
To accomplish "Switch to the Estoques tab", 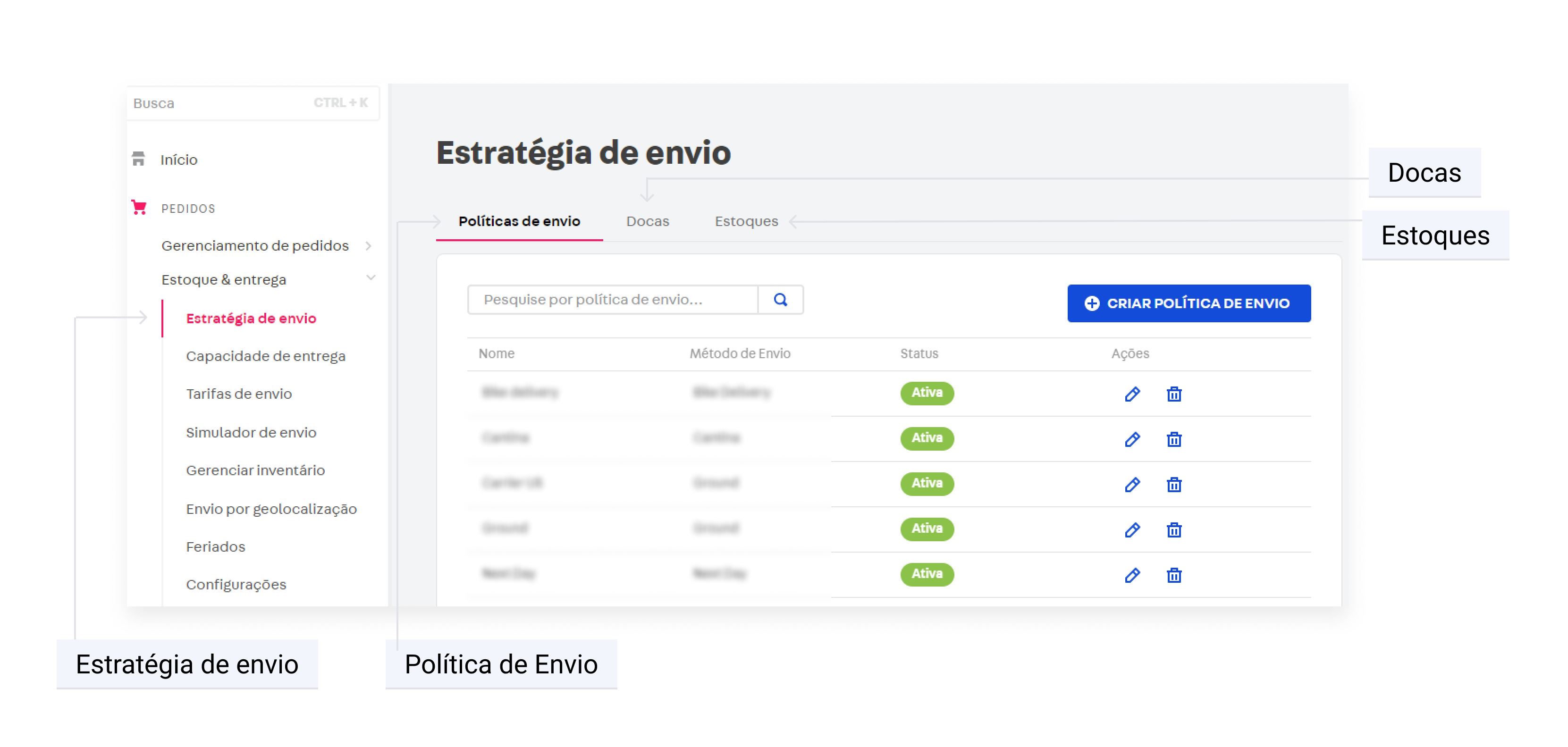I will [x=746, y=221].
